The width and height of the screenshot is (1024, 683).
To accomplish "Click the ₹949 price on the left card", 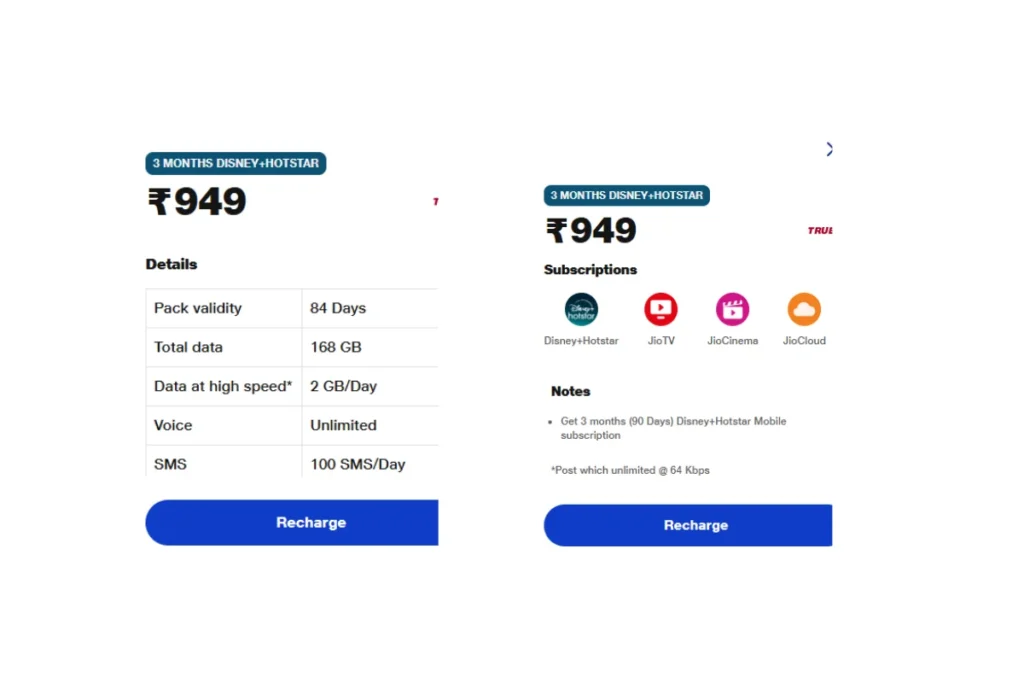I will coord(197,201).
